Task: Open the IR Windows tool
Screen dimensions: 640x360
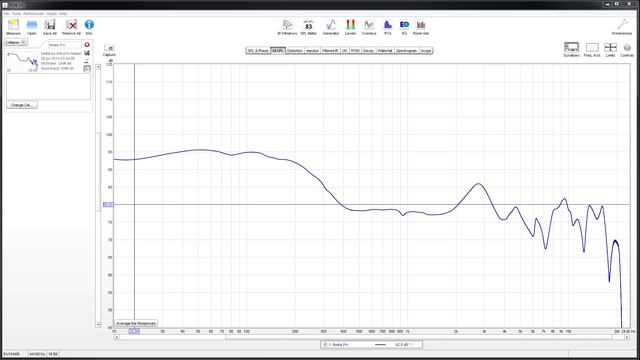Action: (287, 25)
